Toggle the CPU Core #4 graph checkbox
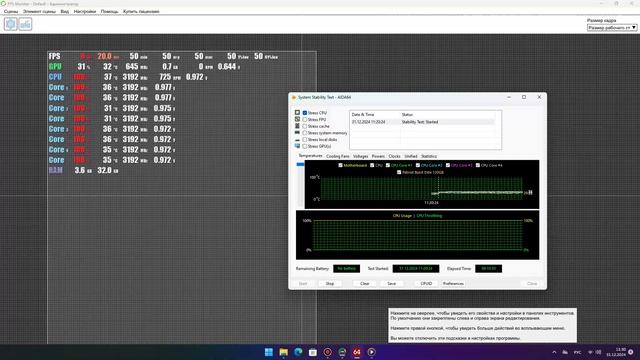The height and width of the screenshot is (360, 640). 478,165
